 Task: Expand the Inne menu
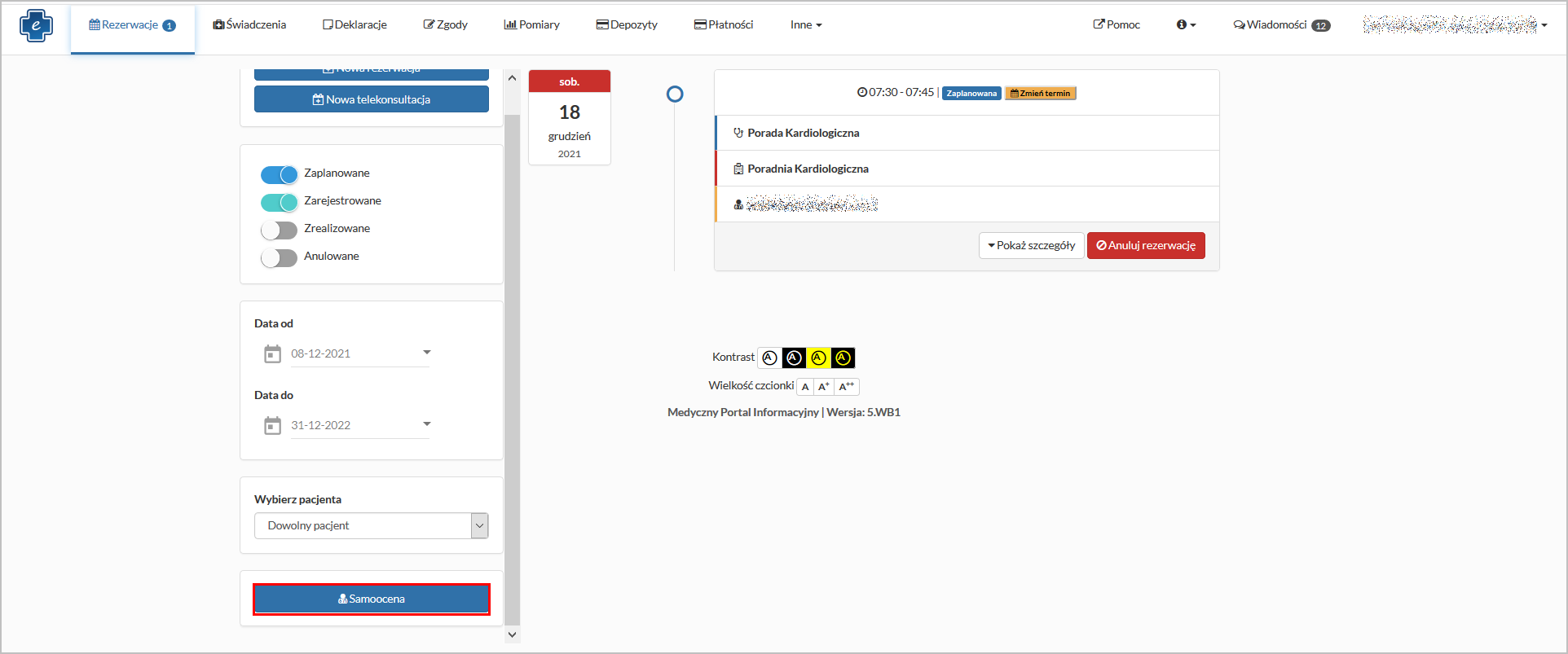tap(805, 25)
